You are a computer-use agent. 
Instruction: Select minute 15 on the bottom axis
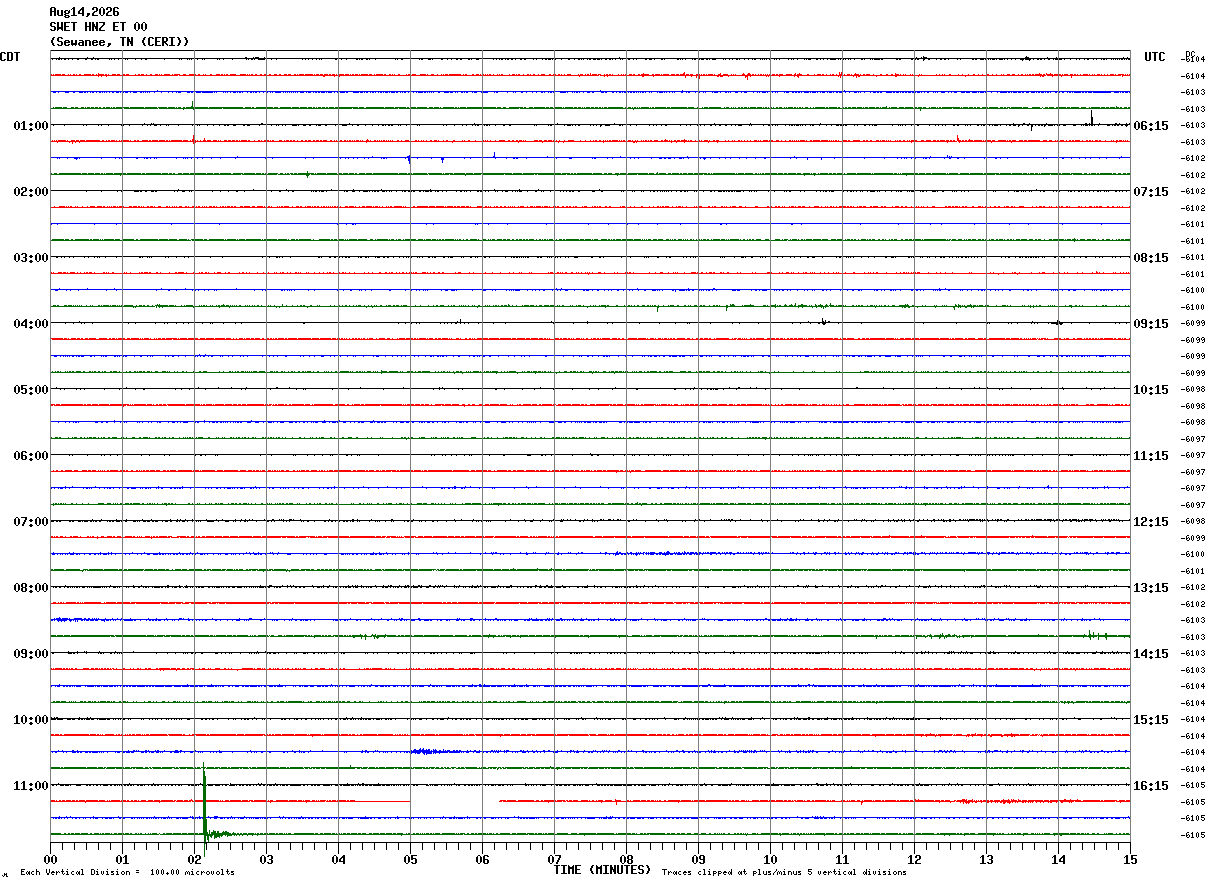(1129, 859)
